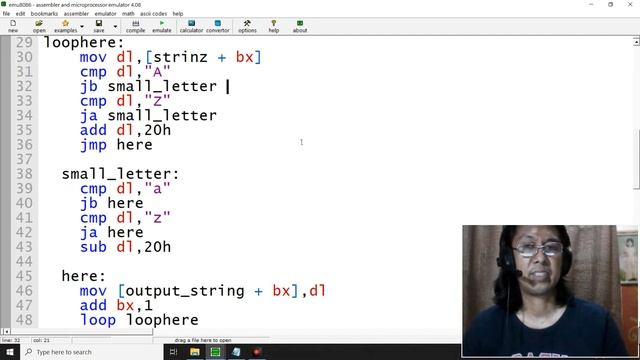Open the calculator tool
The height and width of the screenshot is (360, 640).
191,26
